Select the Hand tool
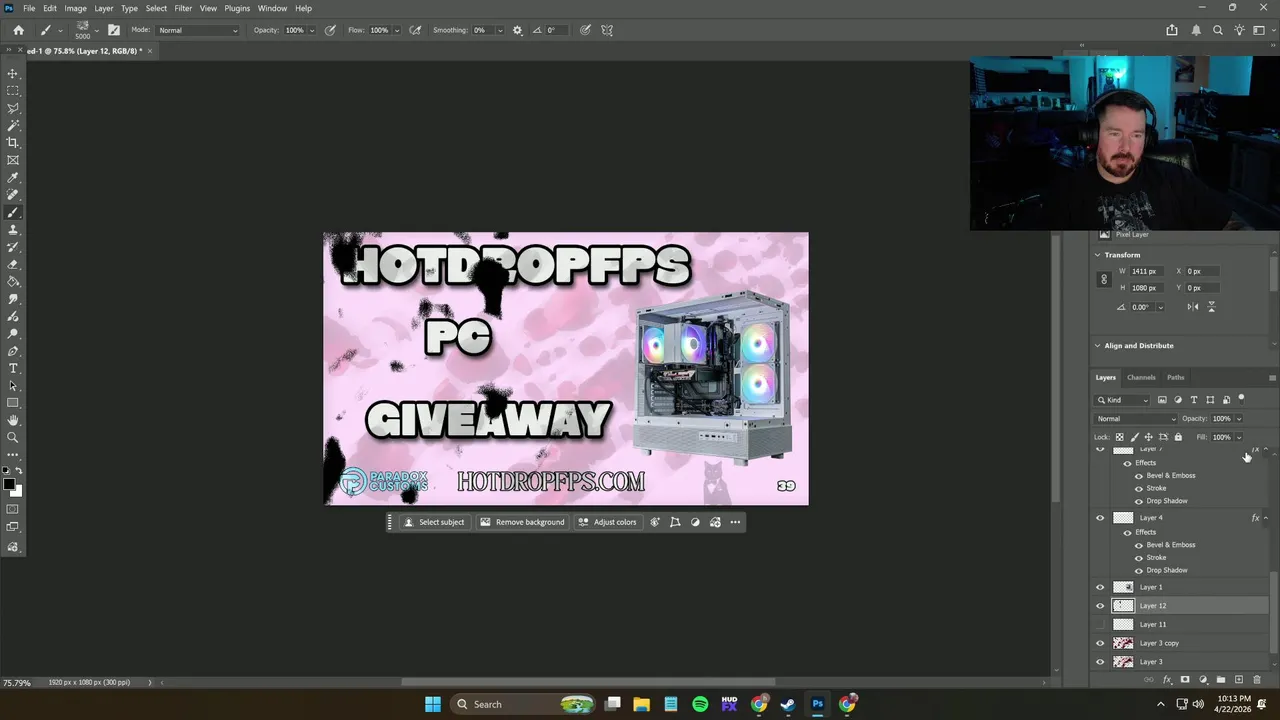The height and width of the screenshot is (720, 1280). (13, 421)
